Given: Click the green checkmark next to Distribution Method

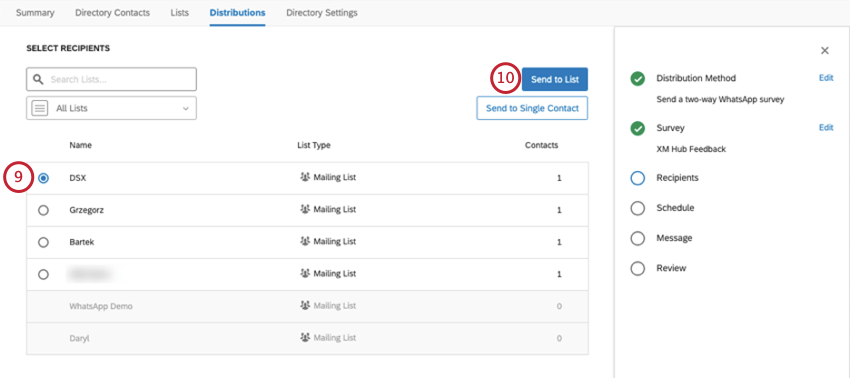Looking at the screenshot, I should (638, 79).
